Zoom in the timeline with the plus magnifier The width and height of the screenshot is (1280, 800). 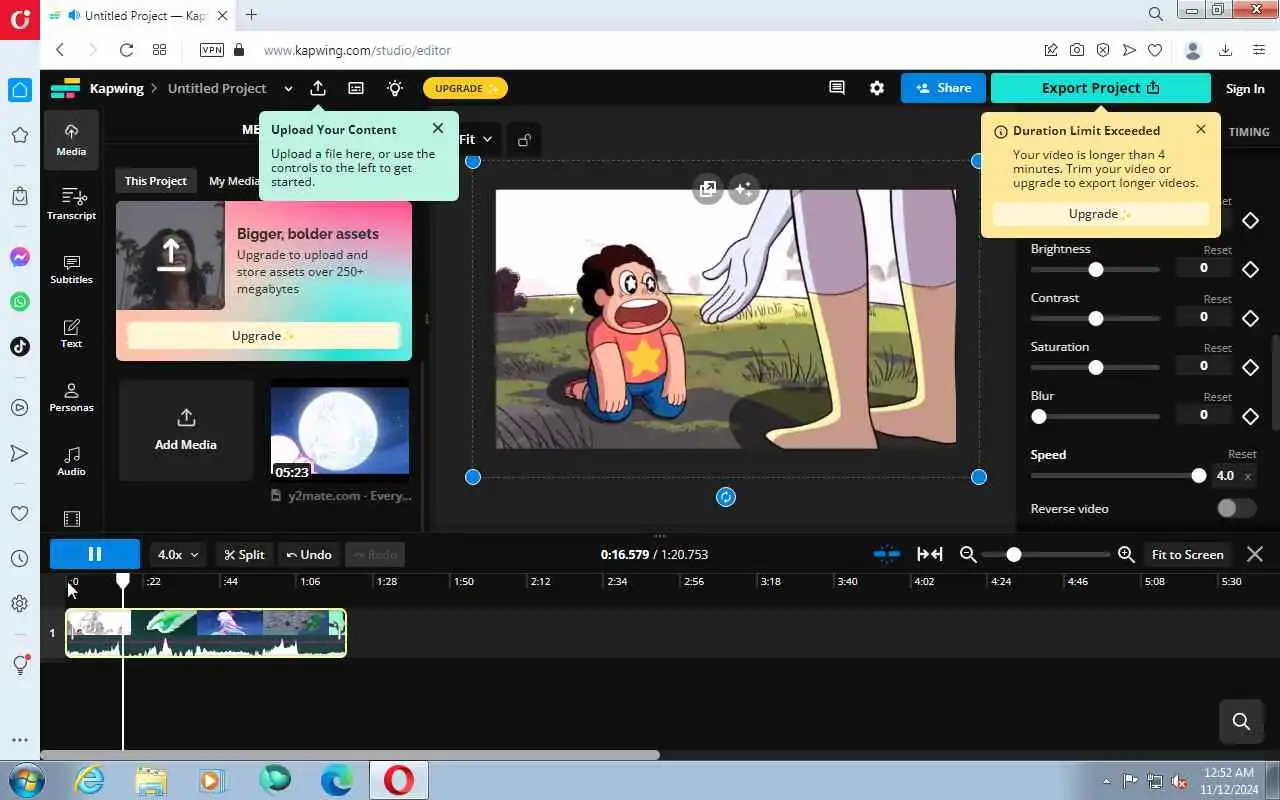click(x=1126, y=554)
